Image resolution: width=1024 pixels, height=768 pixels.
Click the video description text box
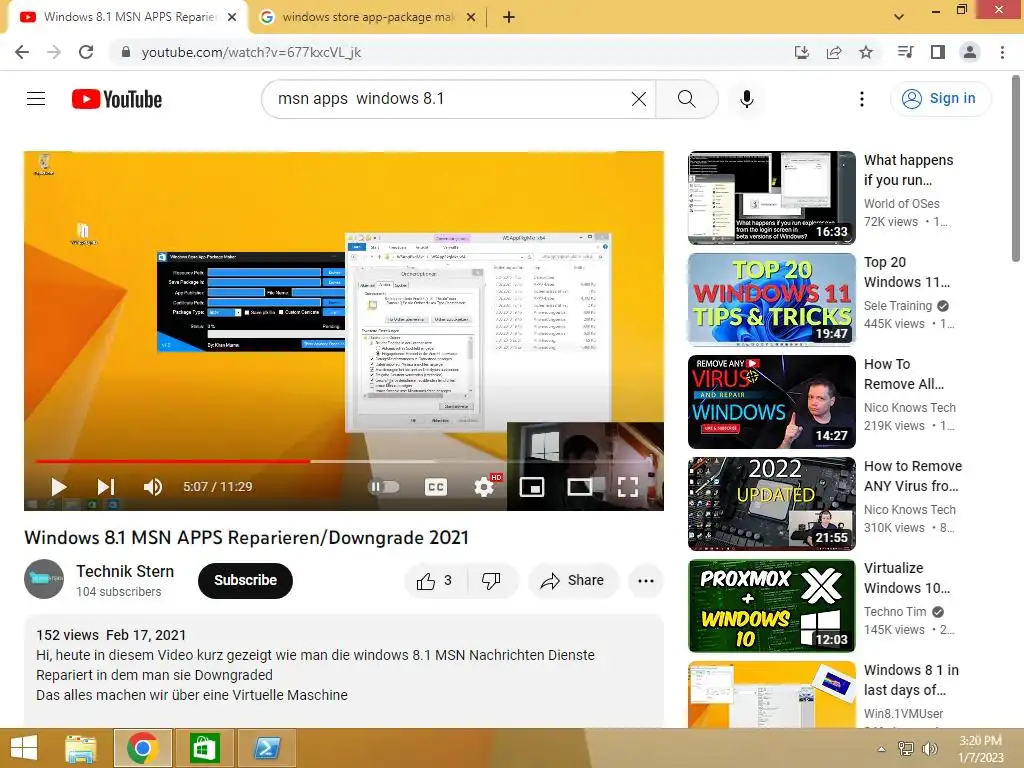click(x=344, y=669)
